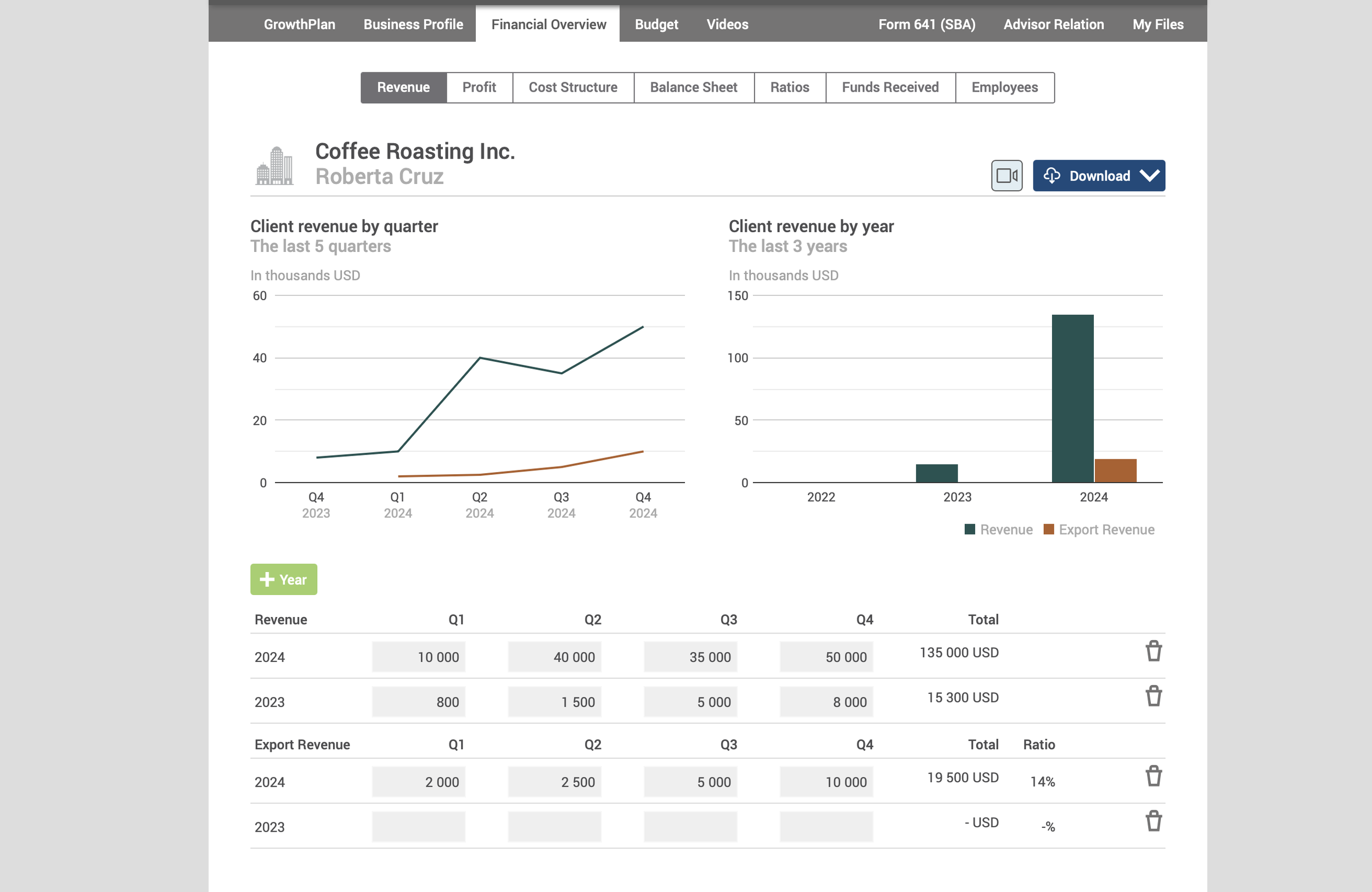Delete the 2024 Revenue row
The height and width of the screenshot is (892, 1372).
click(x=1153, y=651)
